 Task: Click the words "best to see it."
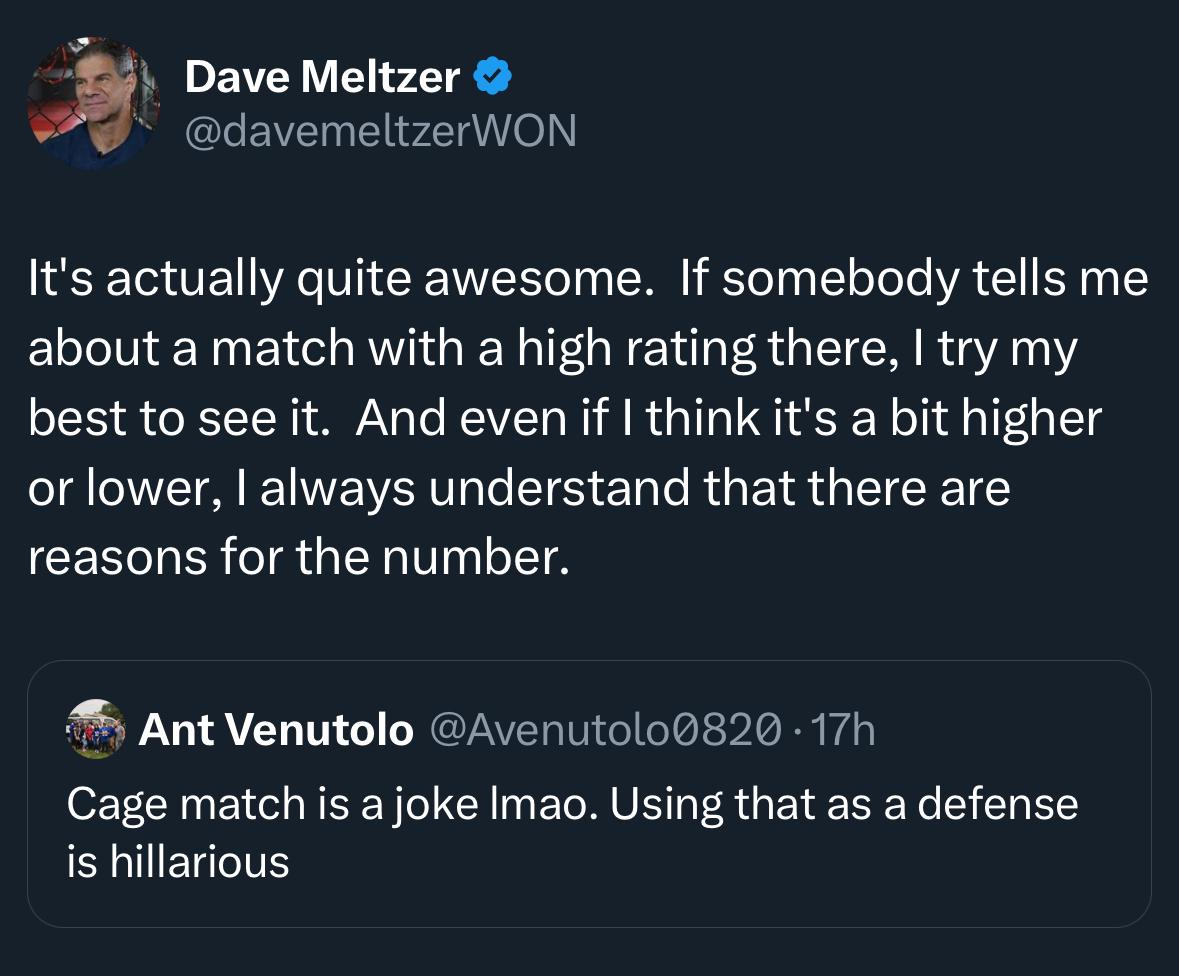(x=178, y=417)
